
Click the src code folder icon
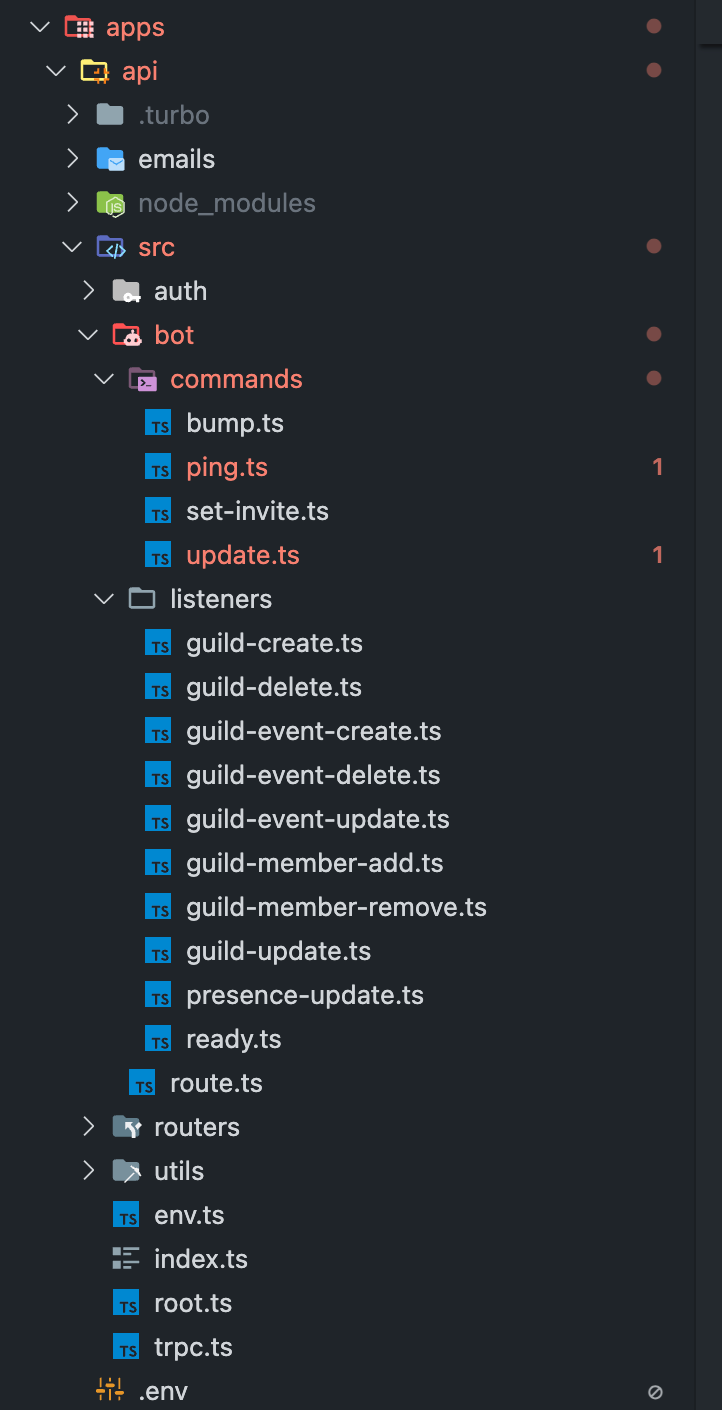110,247
